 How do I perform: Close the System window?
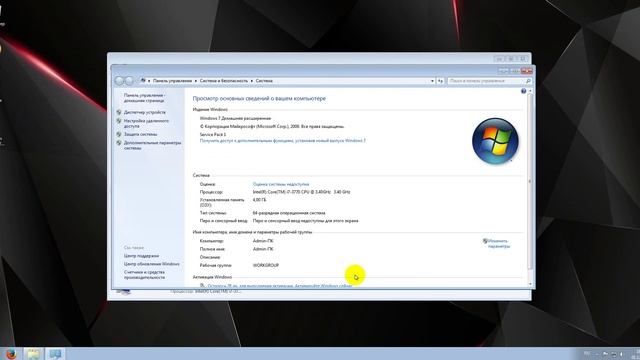pyautogui.click(x=527, y=71)
